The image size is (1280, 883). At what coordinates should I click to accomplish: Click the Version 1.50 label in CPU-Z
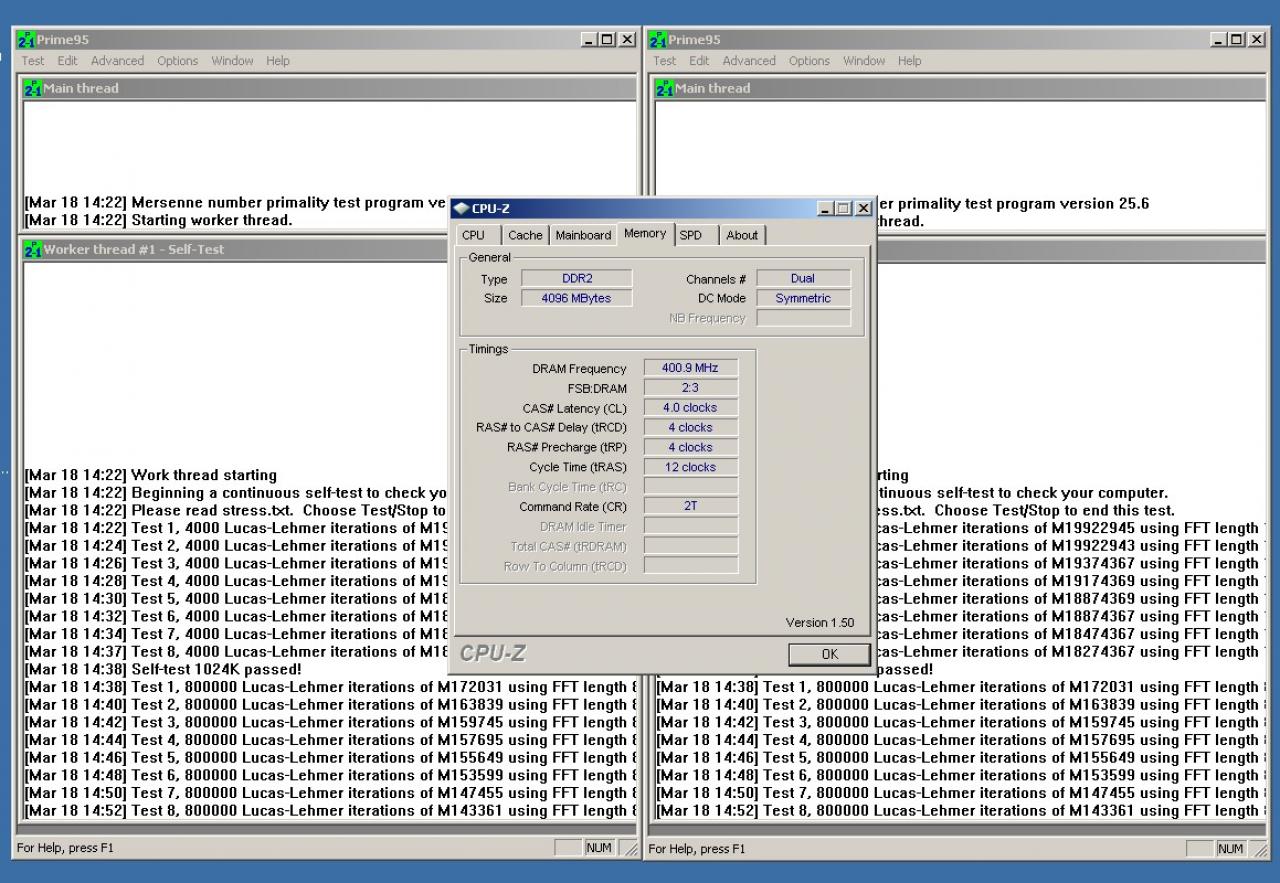[820, 623]
